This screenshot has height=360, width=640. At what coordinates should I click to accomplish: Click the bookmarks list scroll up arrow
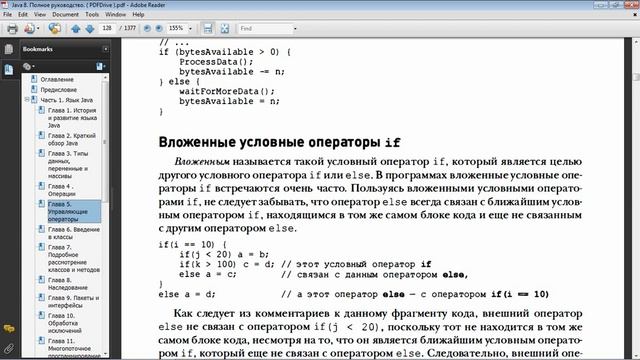(106, 77)
